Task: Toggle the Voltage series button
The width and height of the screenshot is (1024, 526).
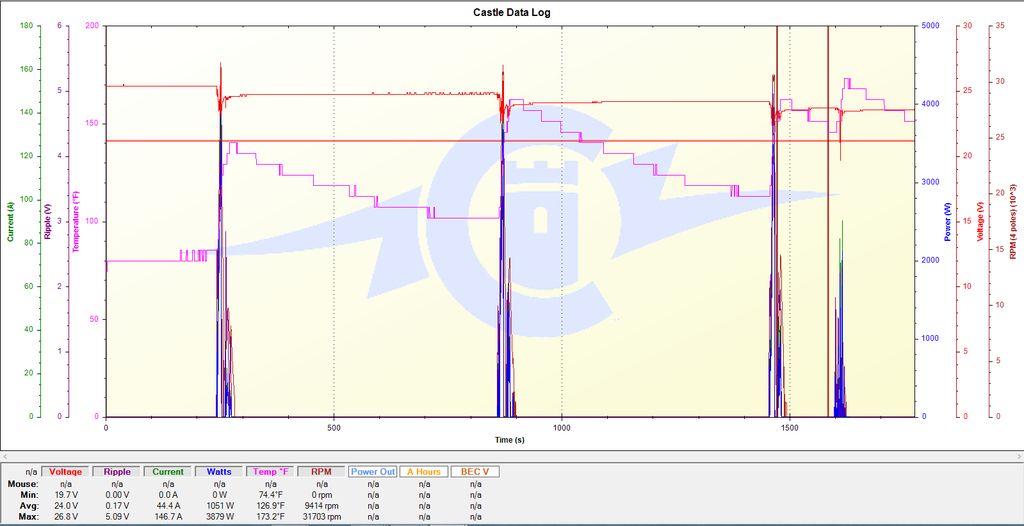Action: [67, 471]
